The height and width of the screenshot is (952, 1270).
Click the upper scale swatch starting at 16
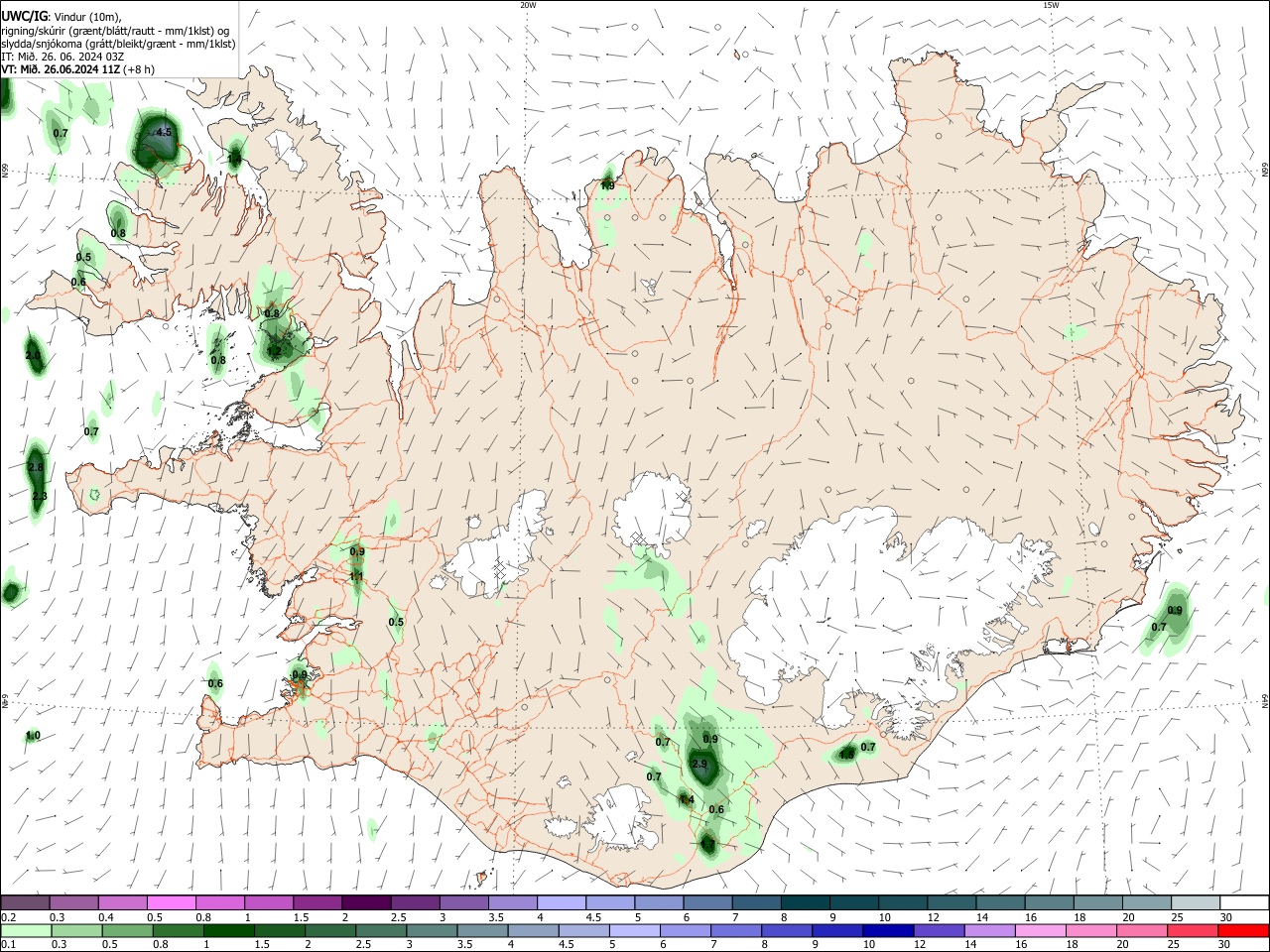tap(1050, 902)
